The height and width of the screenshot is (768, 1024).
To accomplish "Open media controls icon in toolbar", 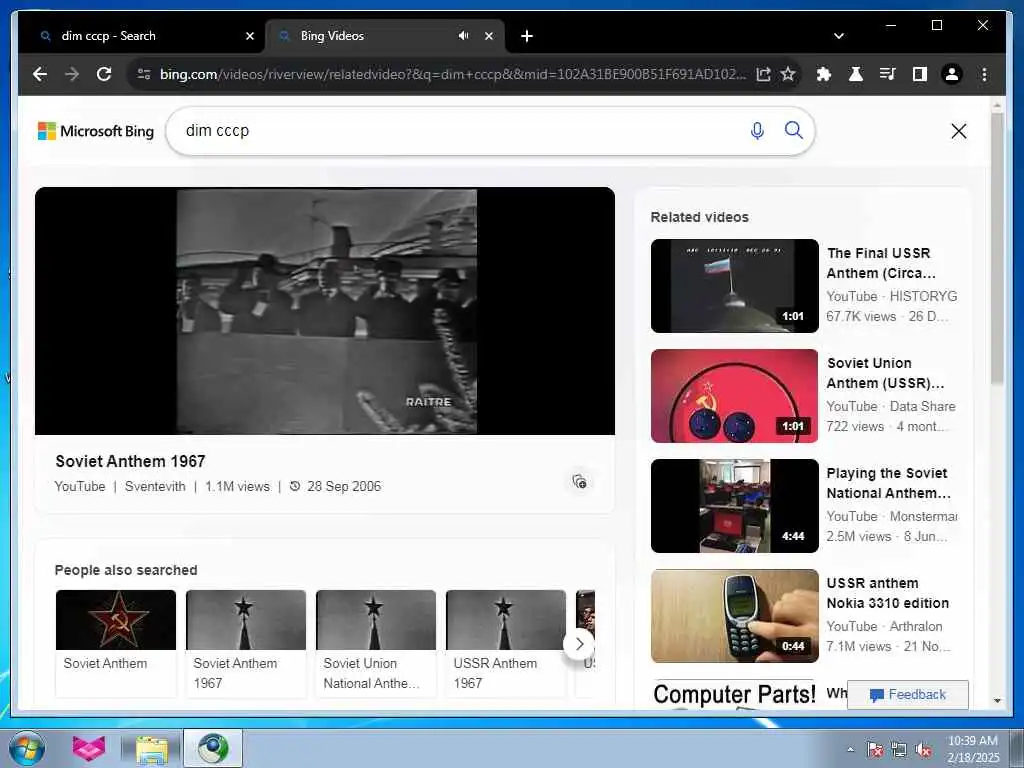I will pos(888,74).
